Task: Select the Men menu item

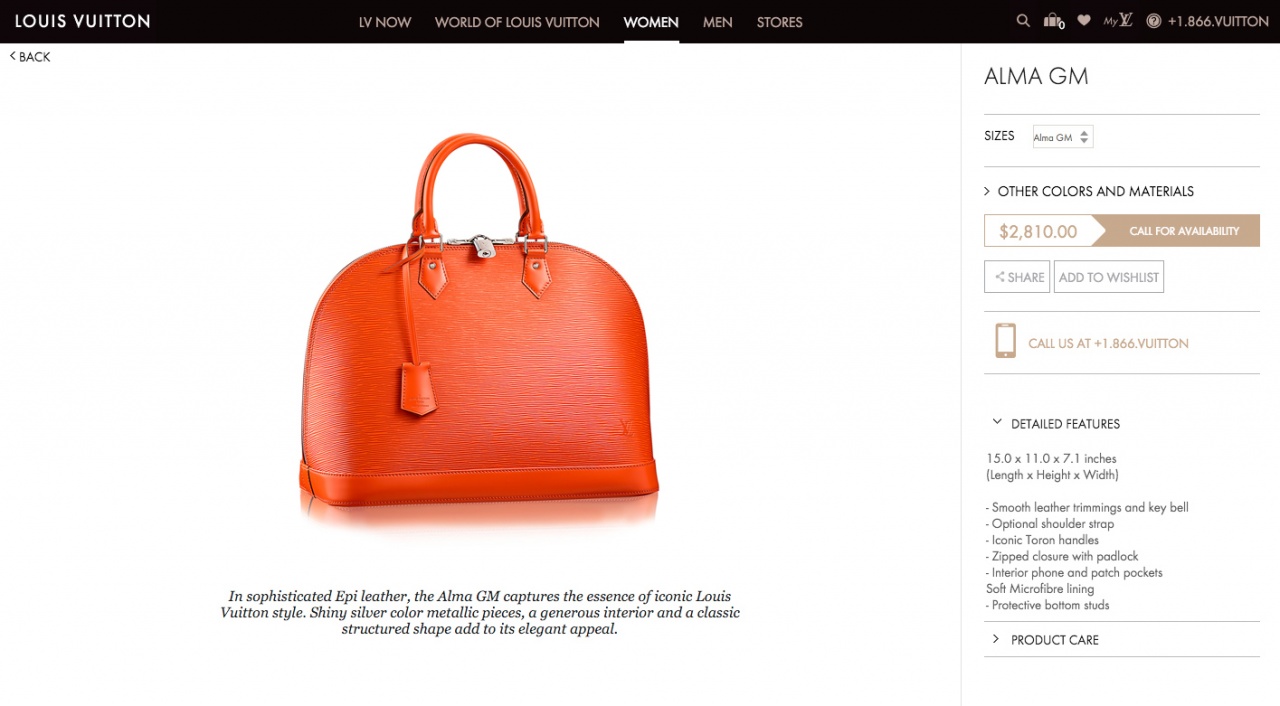Action: pyautogui.click(x=718, y=22)
